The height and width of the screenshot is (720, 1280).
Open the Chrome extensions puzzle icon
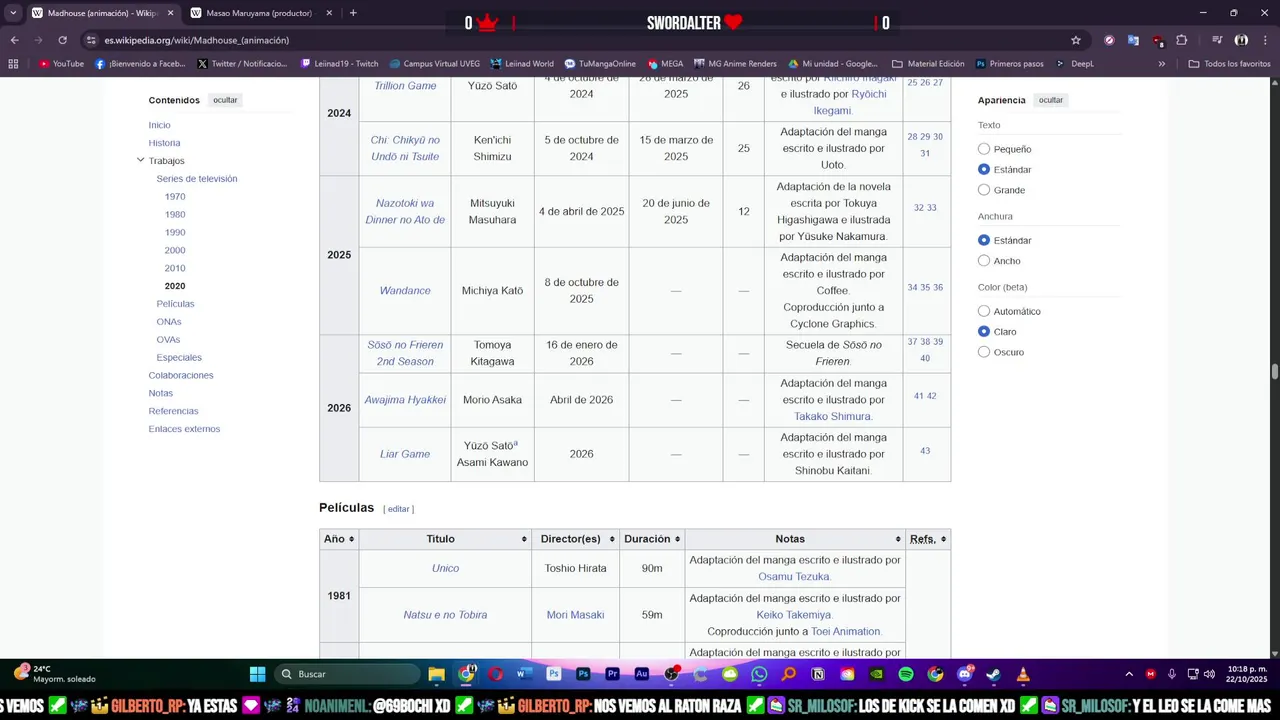[1182, 40]
